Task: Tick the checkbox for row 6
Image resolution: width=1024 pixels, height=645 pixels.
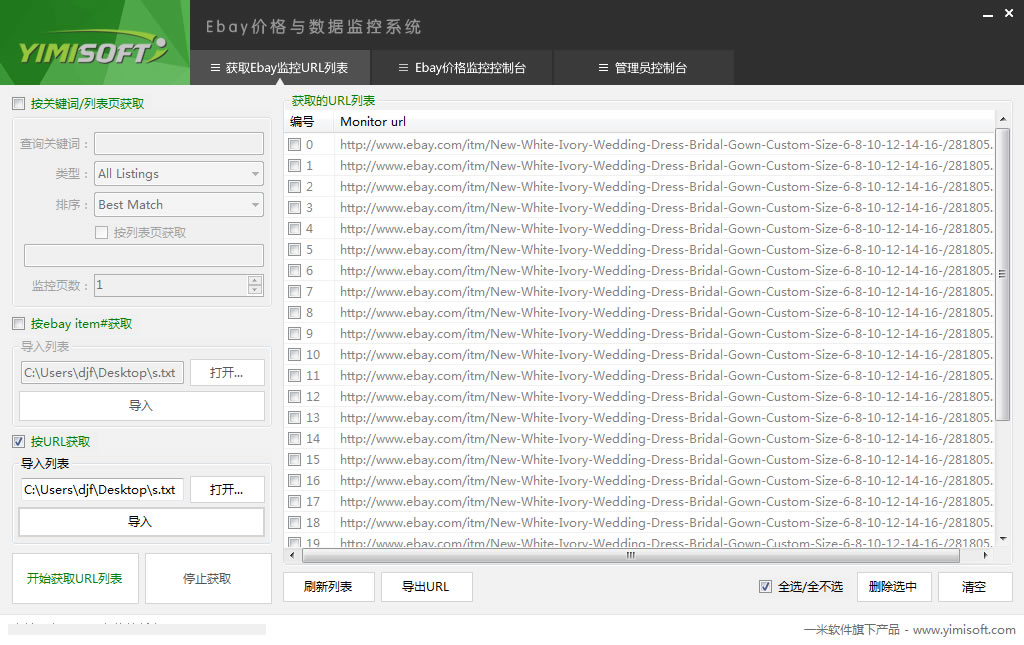Action: point(295,271)
